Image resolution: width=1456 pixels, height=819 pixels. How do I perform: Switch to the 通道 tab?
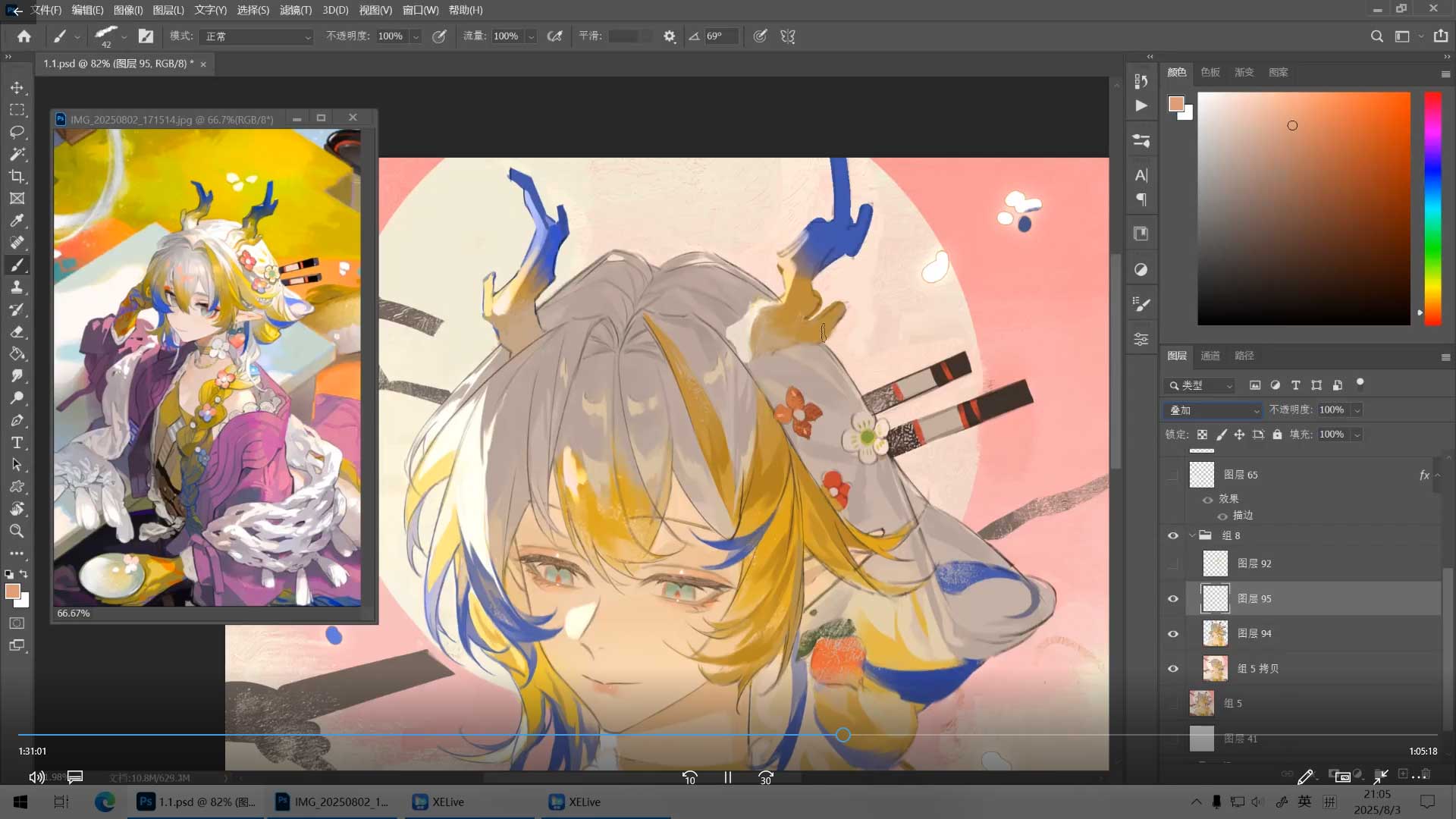1210,356
